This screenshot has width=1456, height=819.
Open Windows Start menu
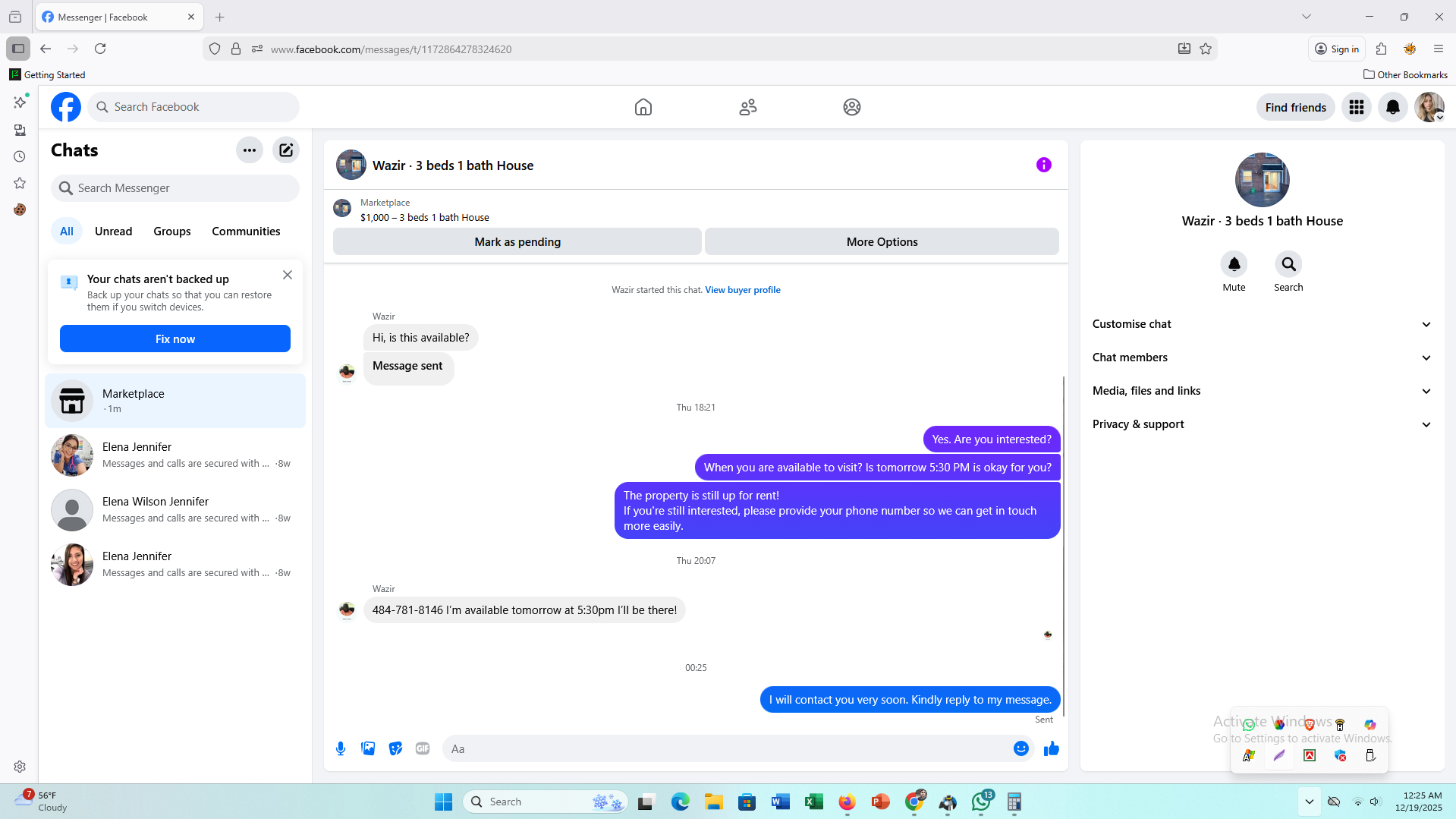pyautogui.click(x=444, y=802)
